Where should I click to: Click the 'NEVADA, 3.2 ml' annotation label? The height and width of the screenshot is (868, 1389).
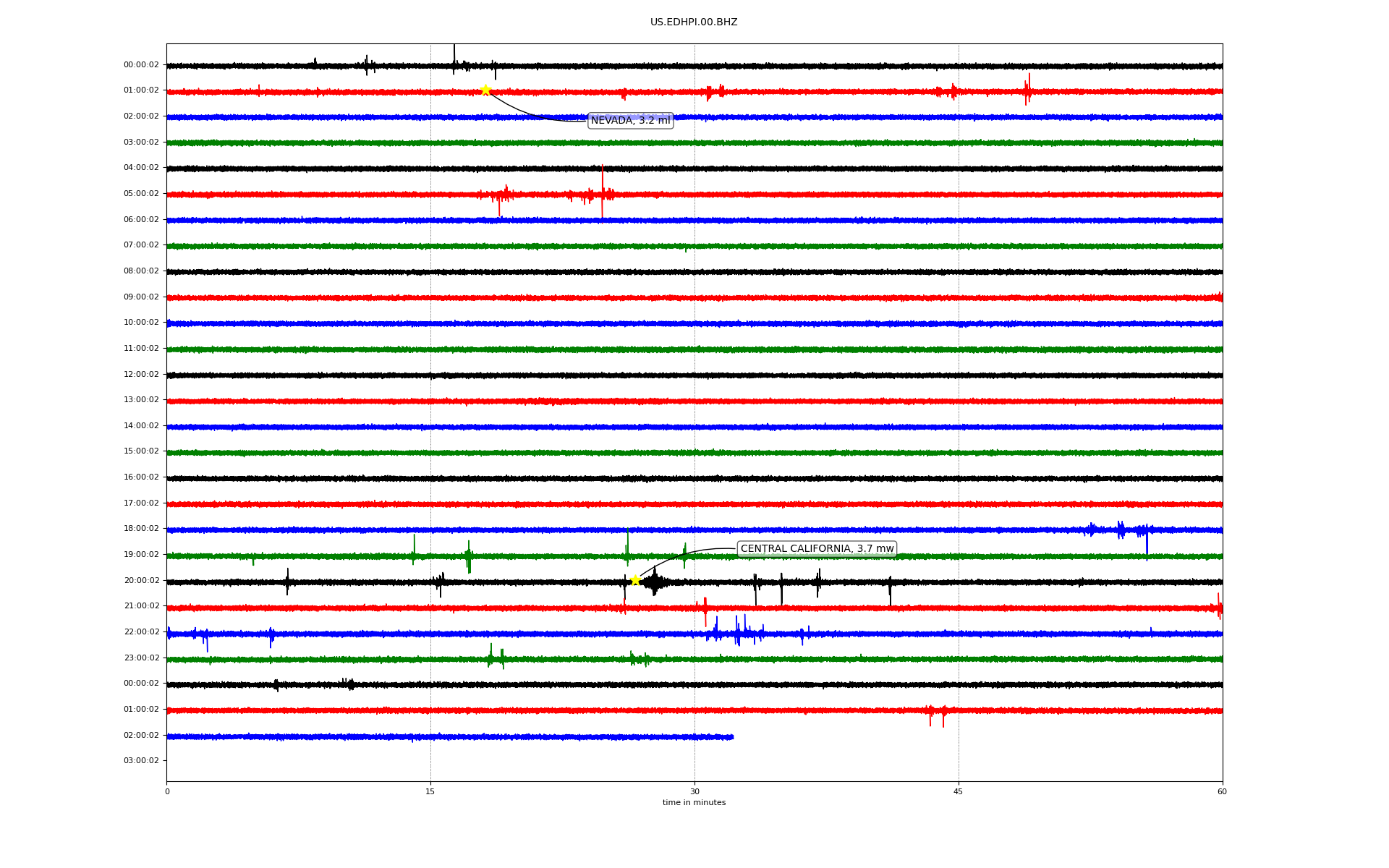tap(631, 121)
